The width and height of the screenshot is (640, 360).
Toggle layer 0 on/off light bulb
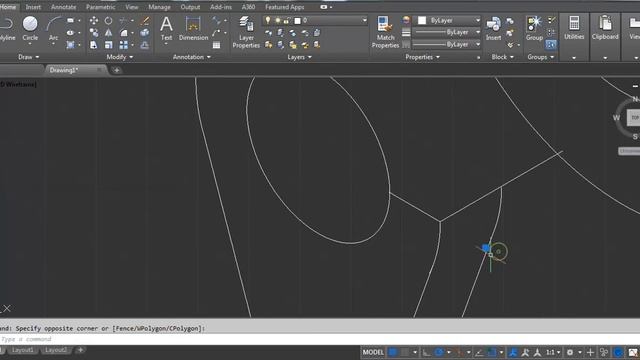[268, 20]
